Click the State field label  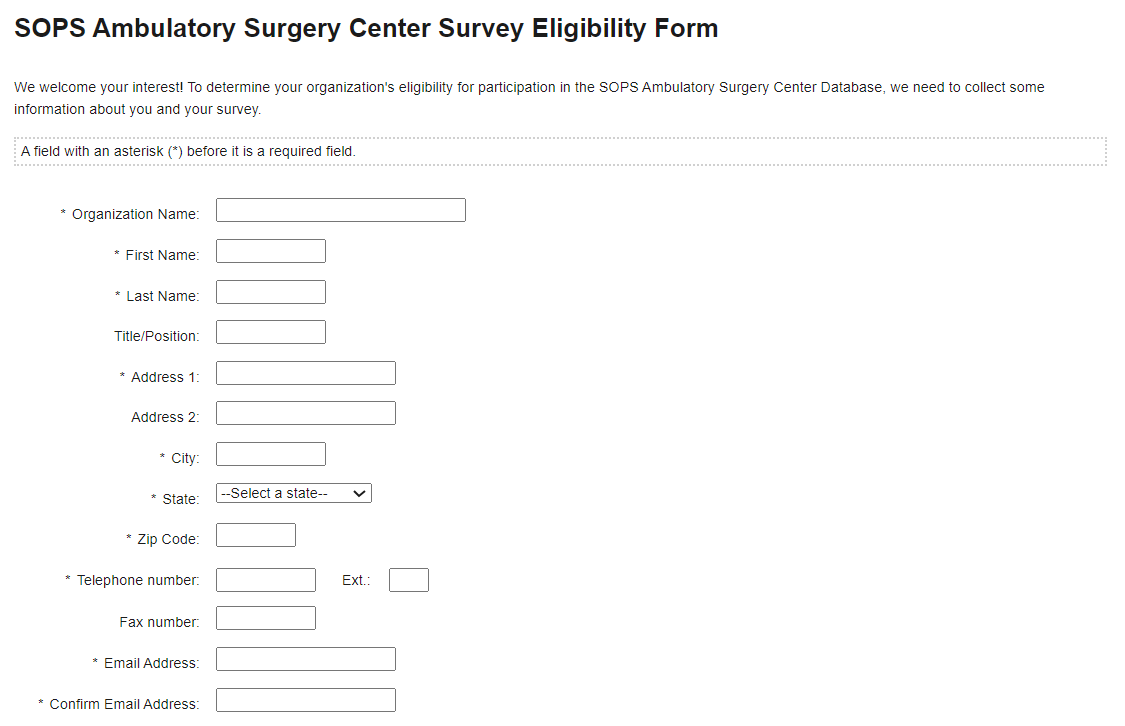[x=180, y=499]
